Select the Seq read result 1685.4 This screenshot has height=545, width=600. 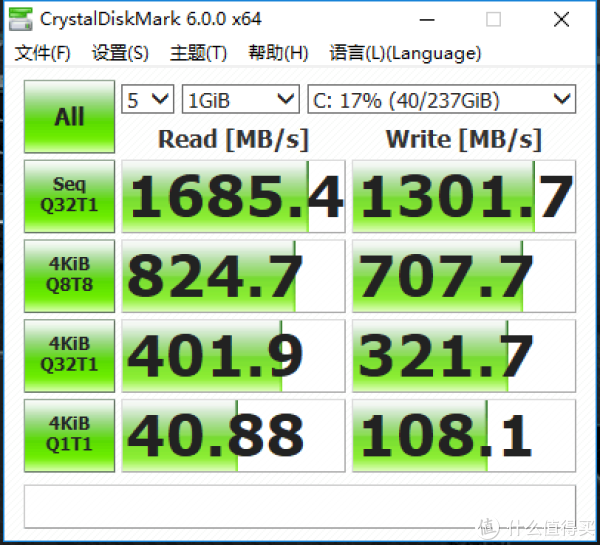[x=233, y=196]
